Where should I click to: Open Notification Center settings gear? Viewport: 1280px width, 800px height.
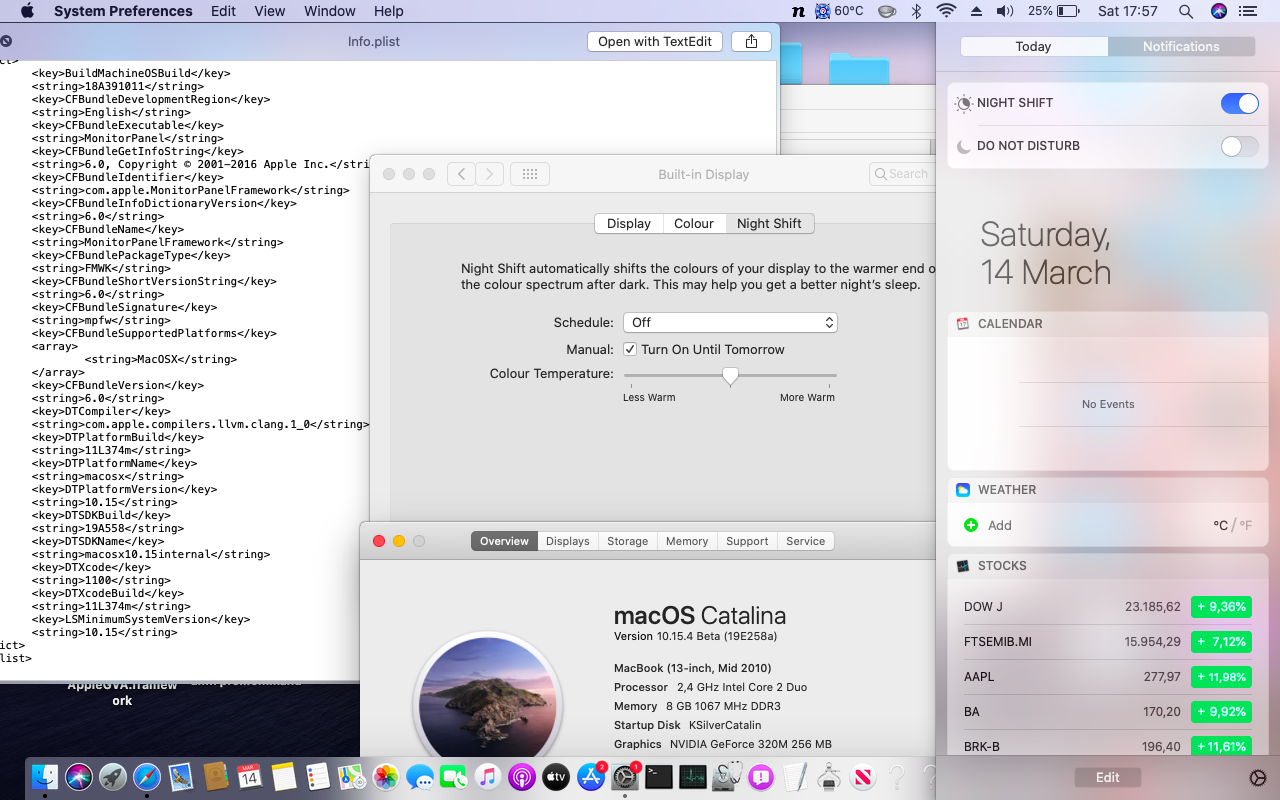[1258, 778]
